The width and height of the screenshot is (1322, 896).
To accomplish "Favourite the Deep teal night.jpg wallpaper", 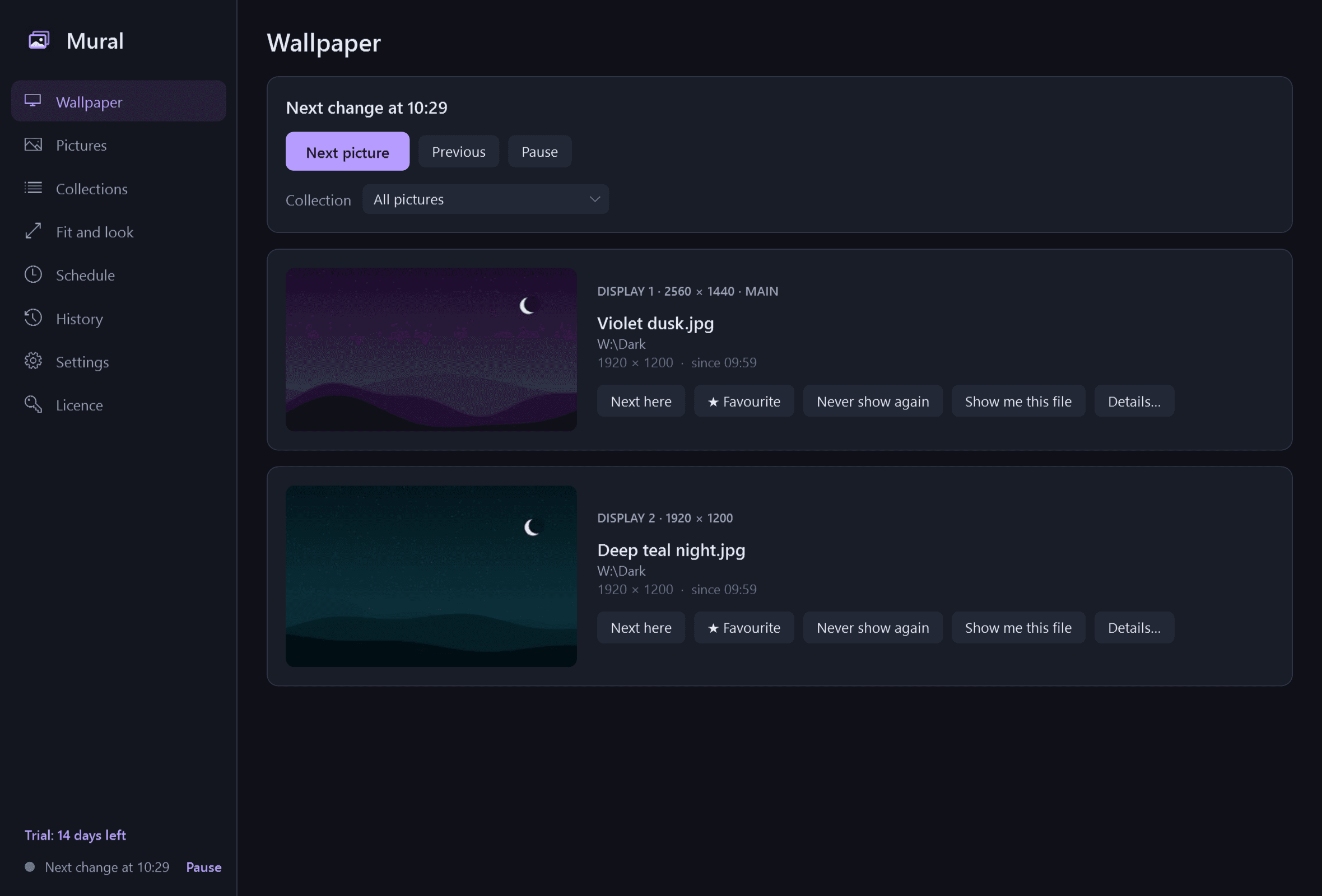I will point(743,627).
